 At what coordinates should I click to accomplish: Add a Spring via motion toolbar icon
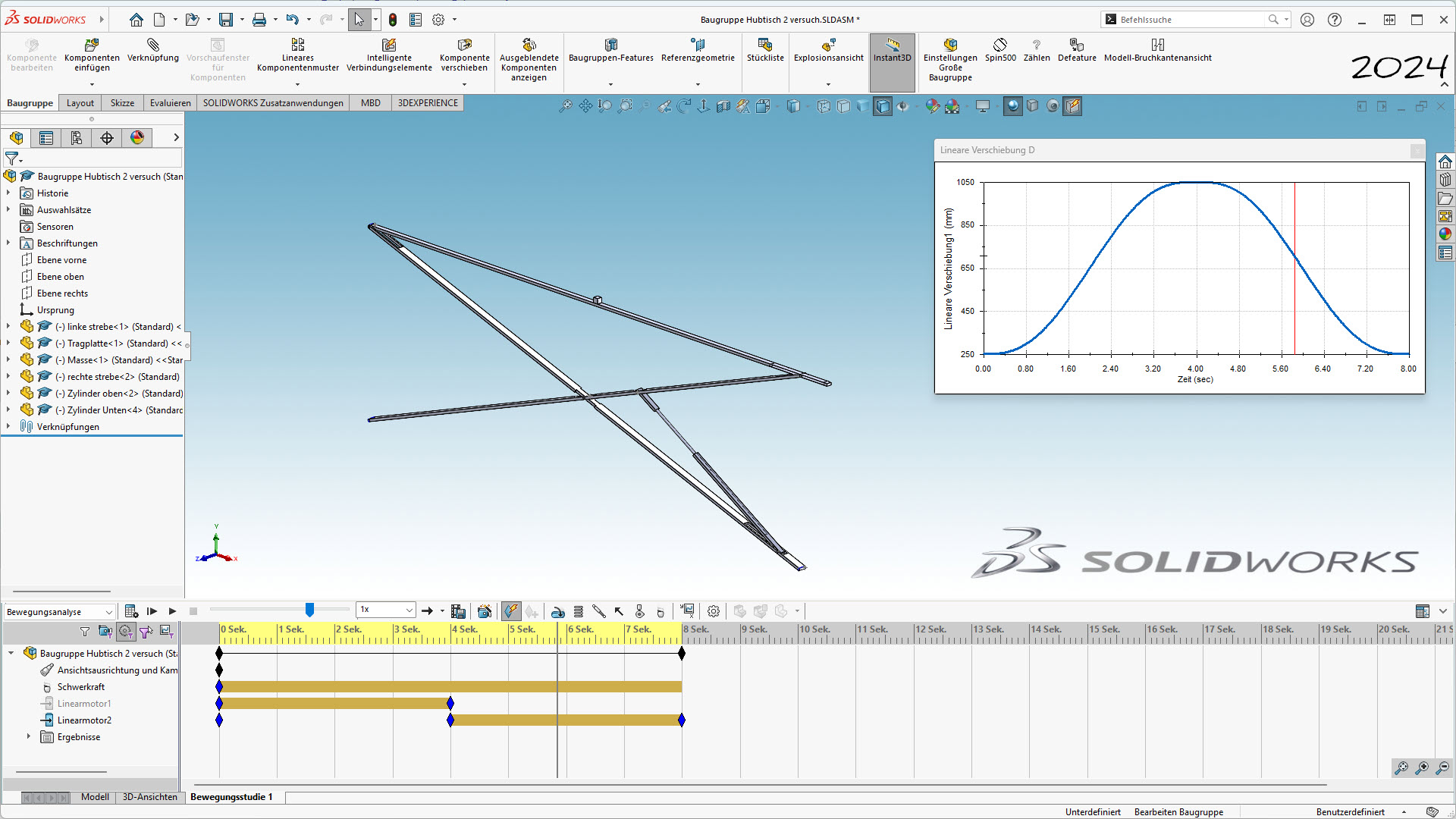(x=579, y=611)
